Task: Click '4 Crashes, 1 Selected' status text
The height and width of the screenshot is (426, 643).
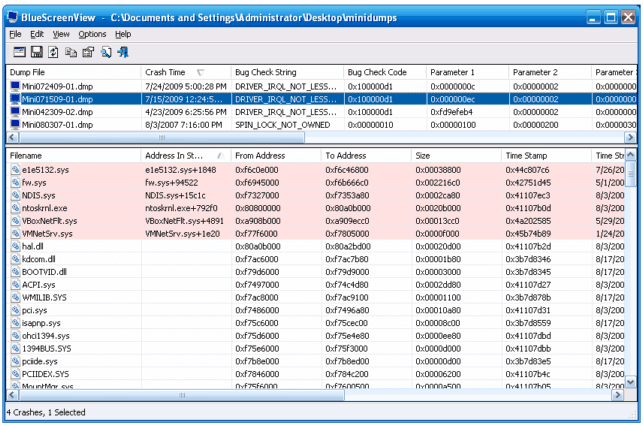Action: [46, 412]
